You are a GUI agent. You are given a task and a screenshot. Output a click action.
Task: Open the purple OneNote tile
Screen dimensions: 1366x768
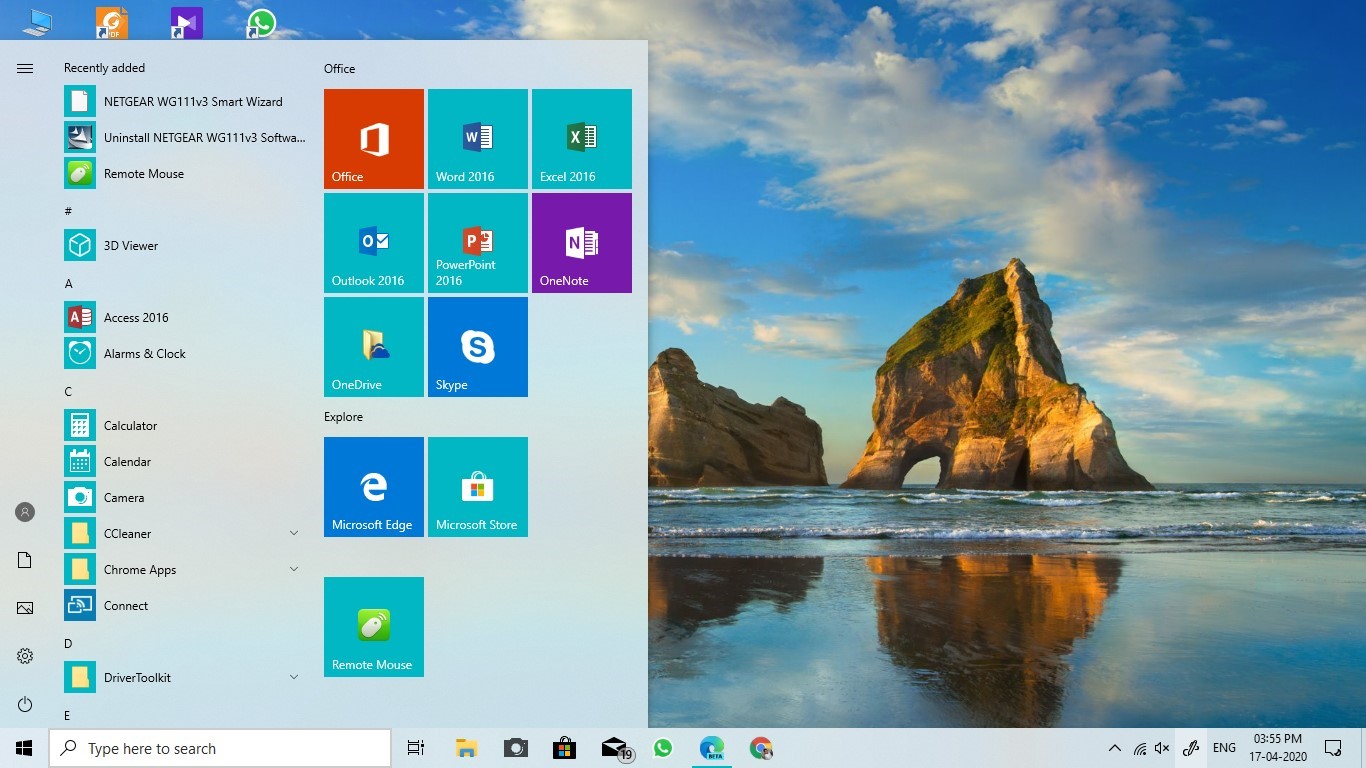(x=582, y=243)
